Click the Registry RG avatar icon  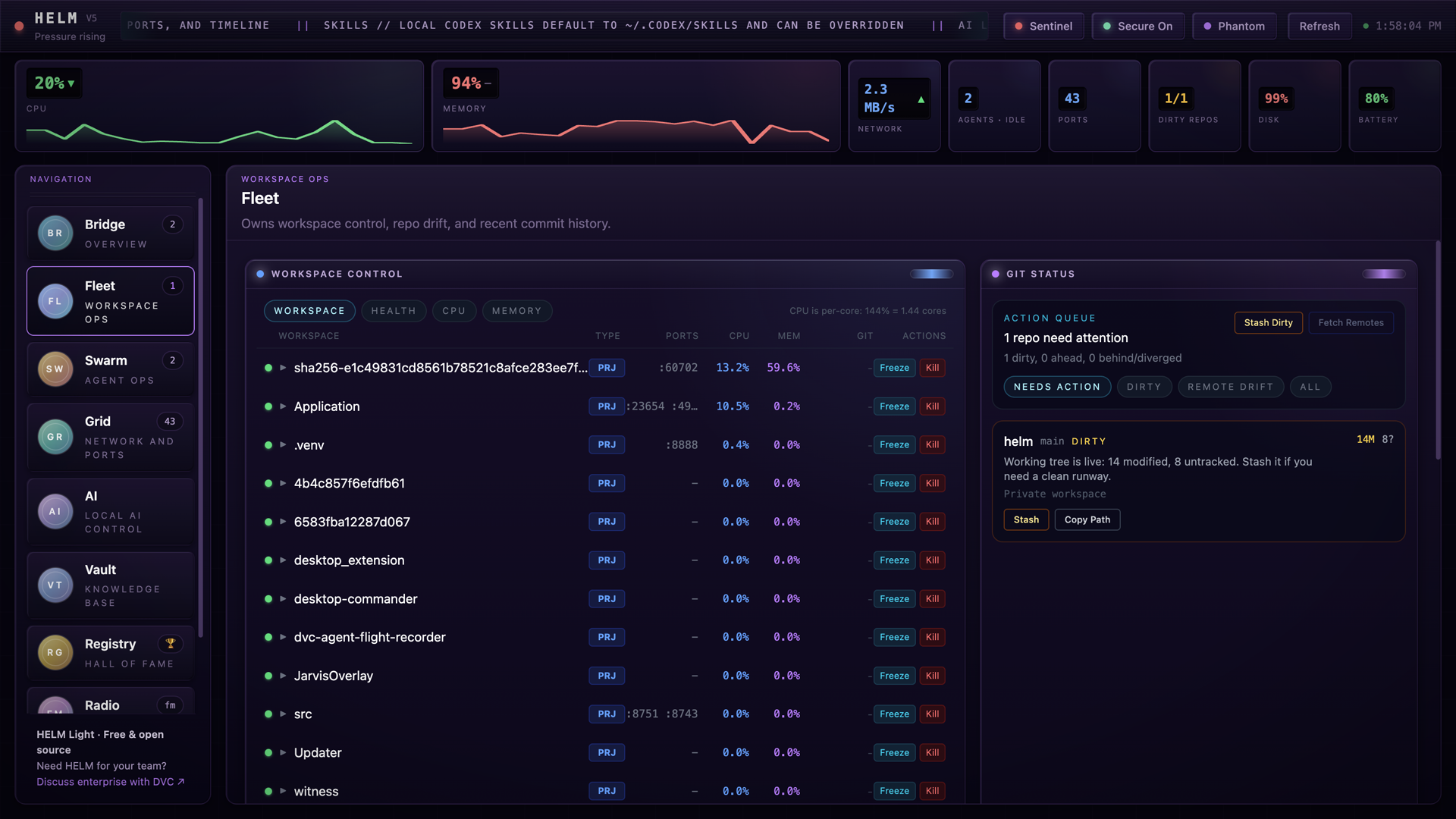click(x=55, y=653)
